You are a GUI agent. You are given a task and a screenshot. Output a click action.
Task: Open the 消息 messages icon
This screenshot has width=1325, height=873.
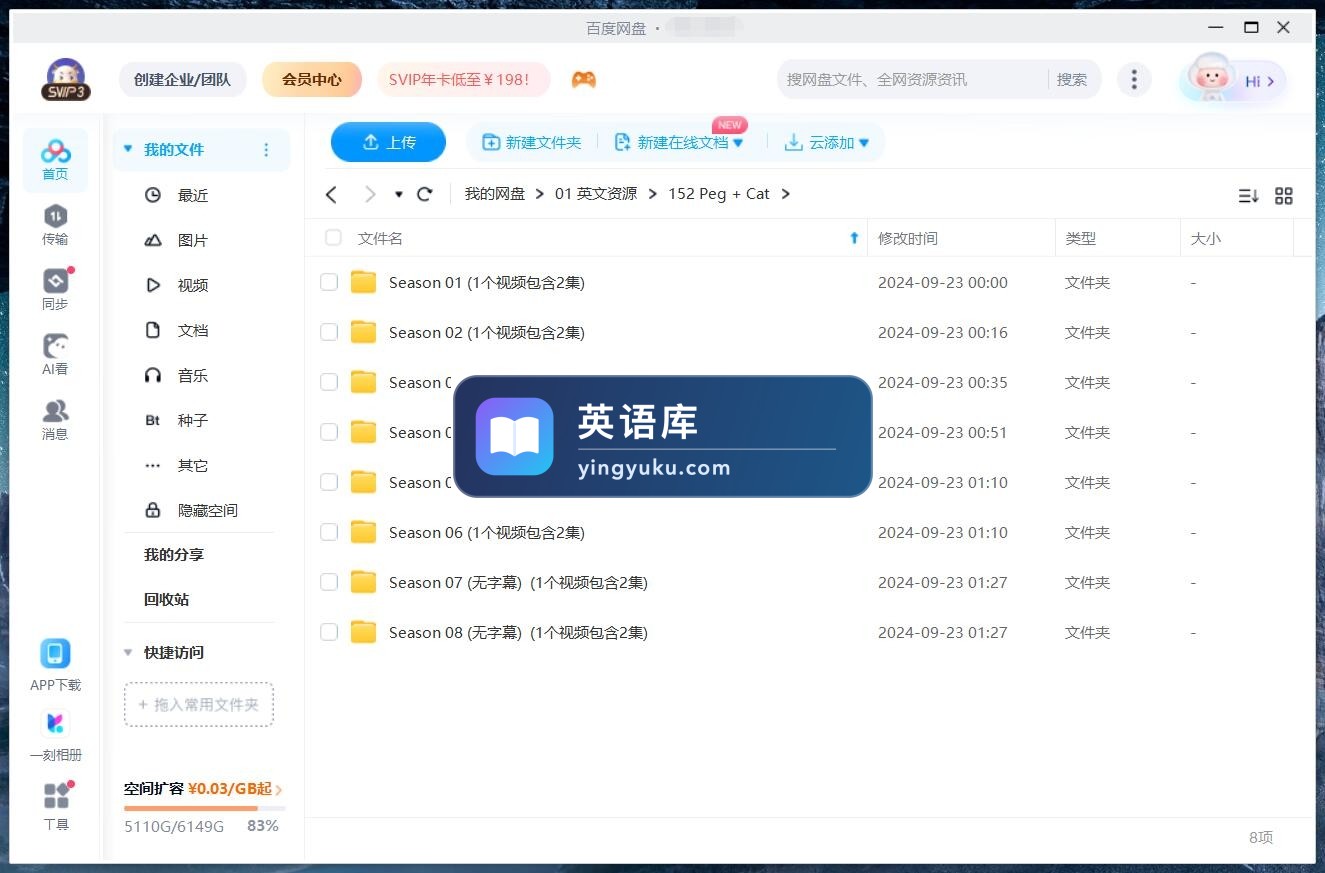[x=55, y=420]
